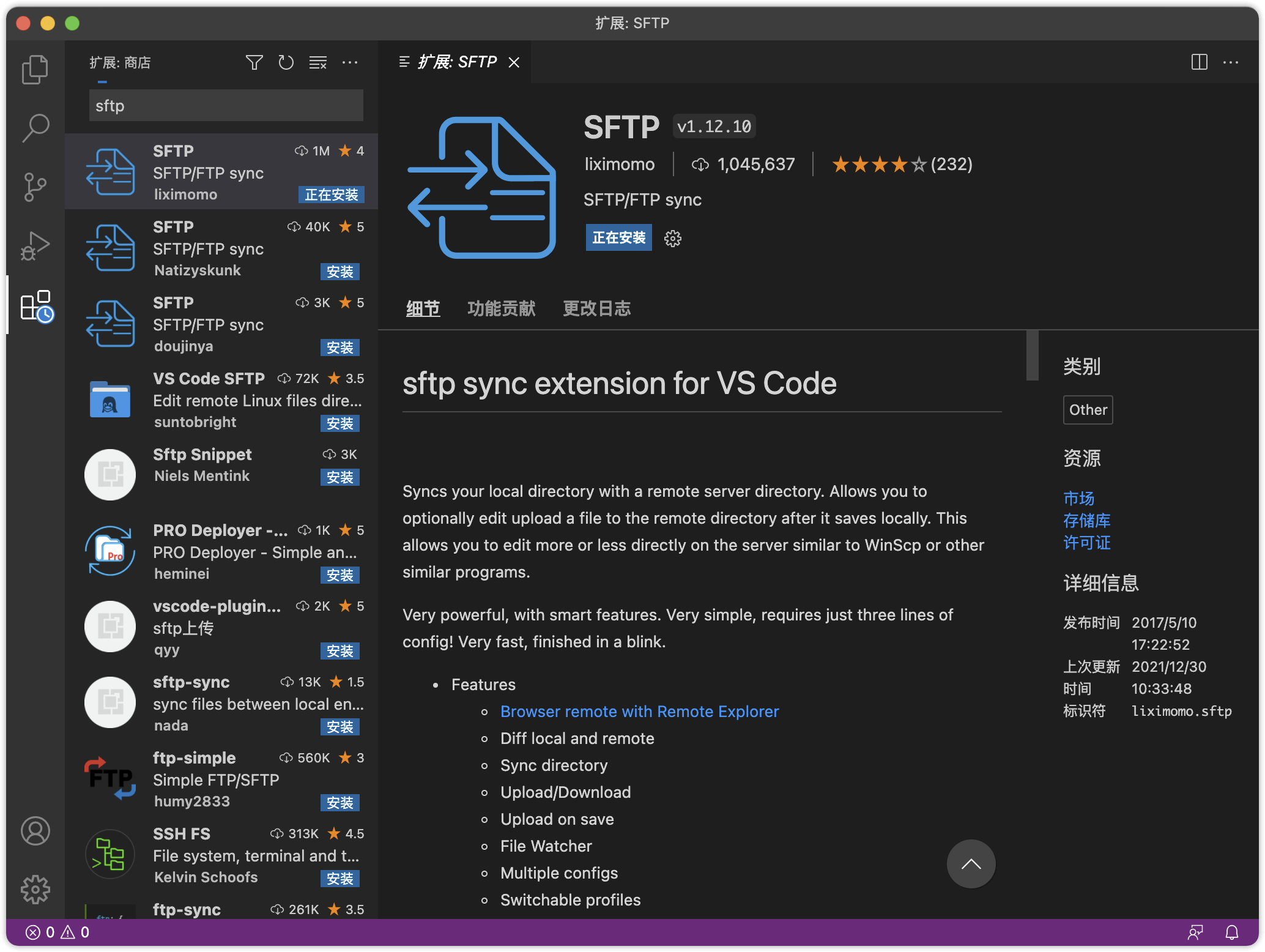Click the sftp search input field

pyautogui.click(x=226, y=106)
